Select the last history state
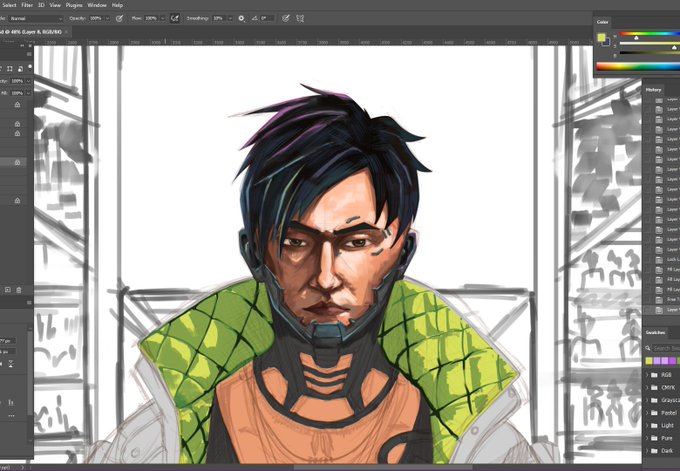680x471 pixels. click(662, 310)
